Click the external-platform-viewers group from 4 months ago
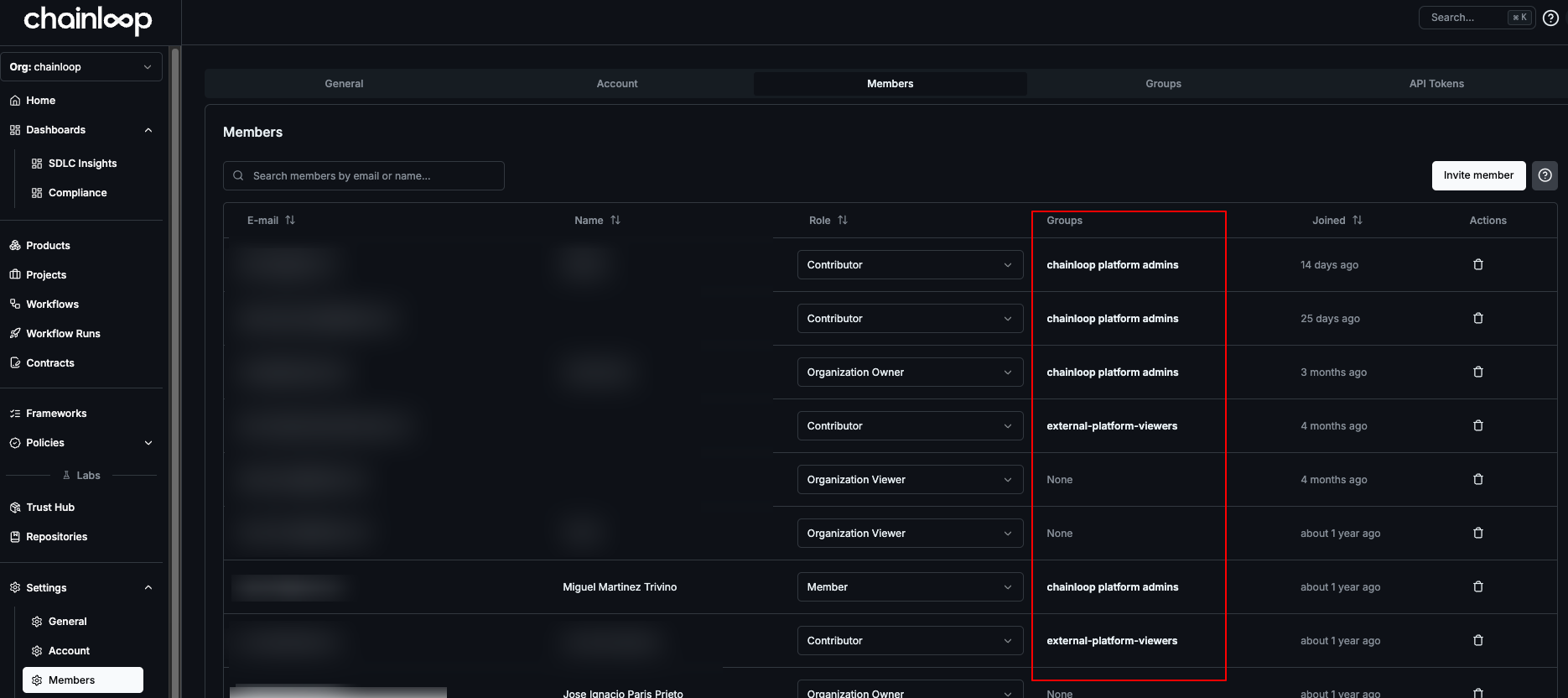The height and width of the screenshot is (698, 1568). (x=1112, y=425)
